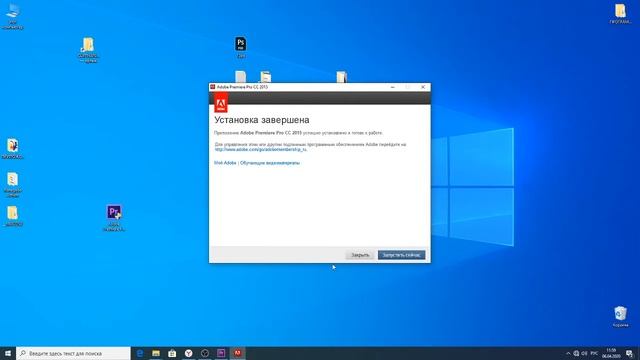Show hidden system tray icons
The image size is (640, 360).
click(x=568, y=353)
